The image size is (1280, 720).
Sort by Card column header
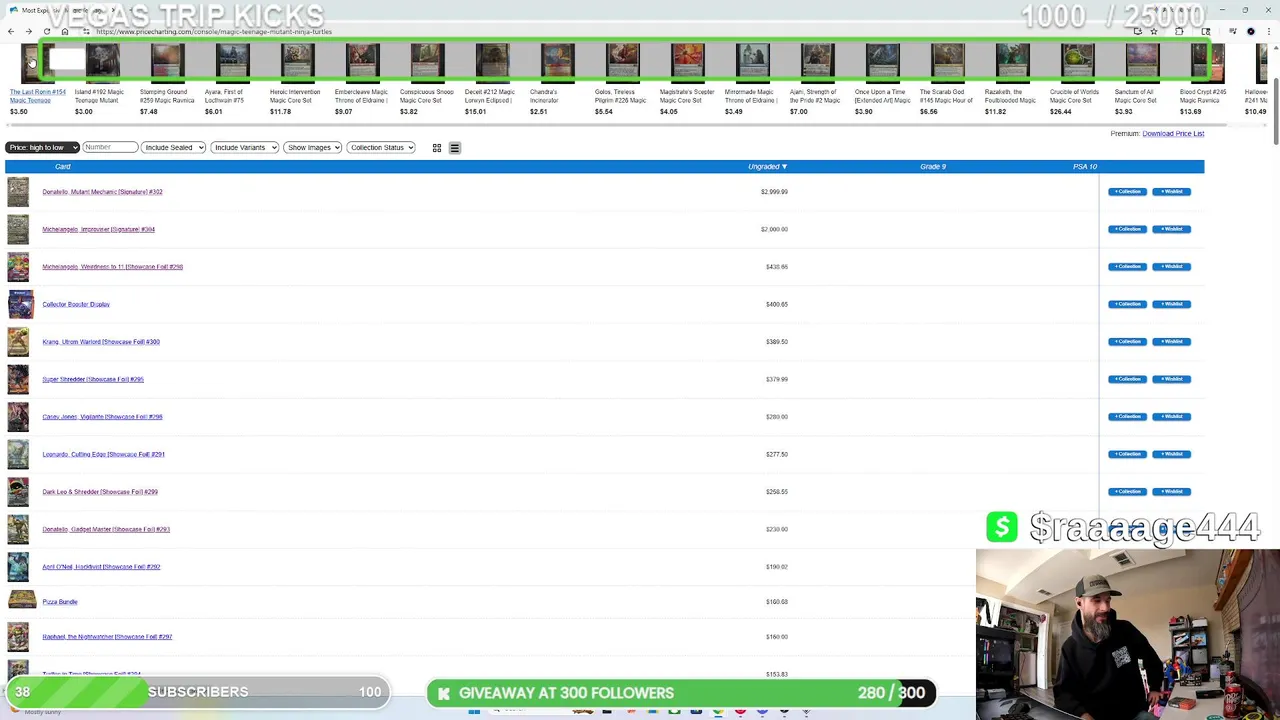click(63, 167)
